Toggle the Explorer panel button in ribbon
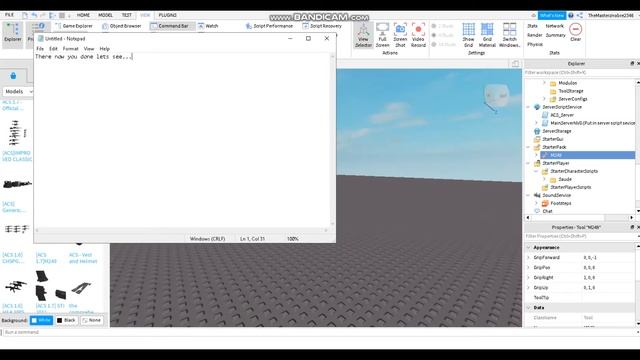640x360 pixels. [x=13, y=33]
